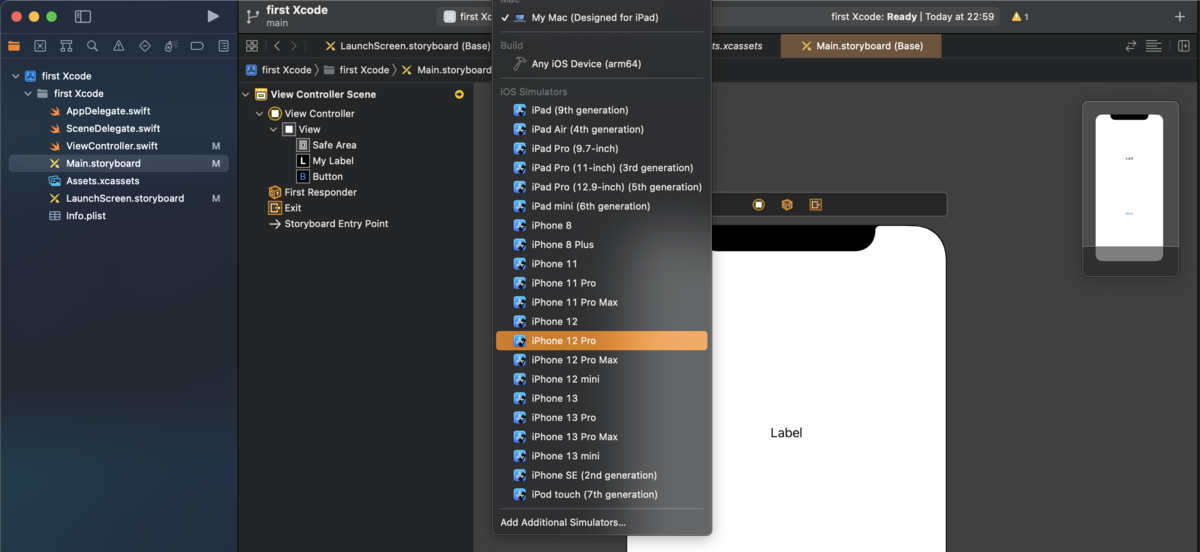Select iPhone 13 mini simulator
This screenshot has height=552, width=1200.
pos(602,456)
